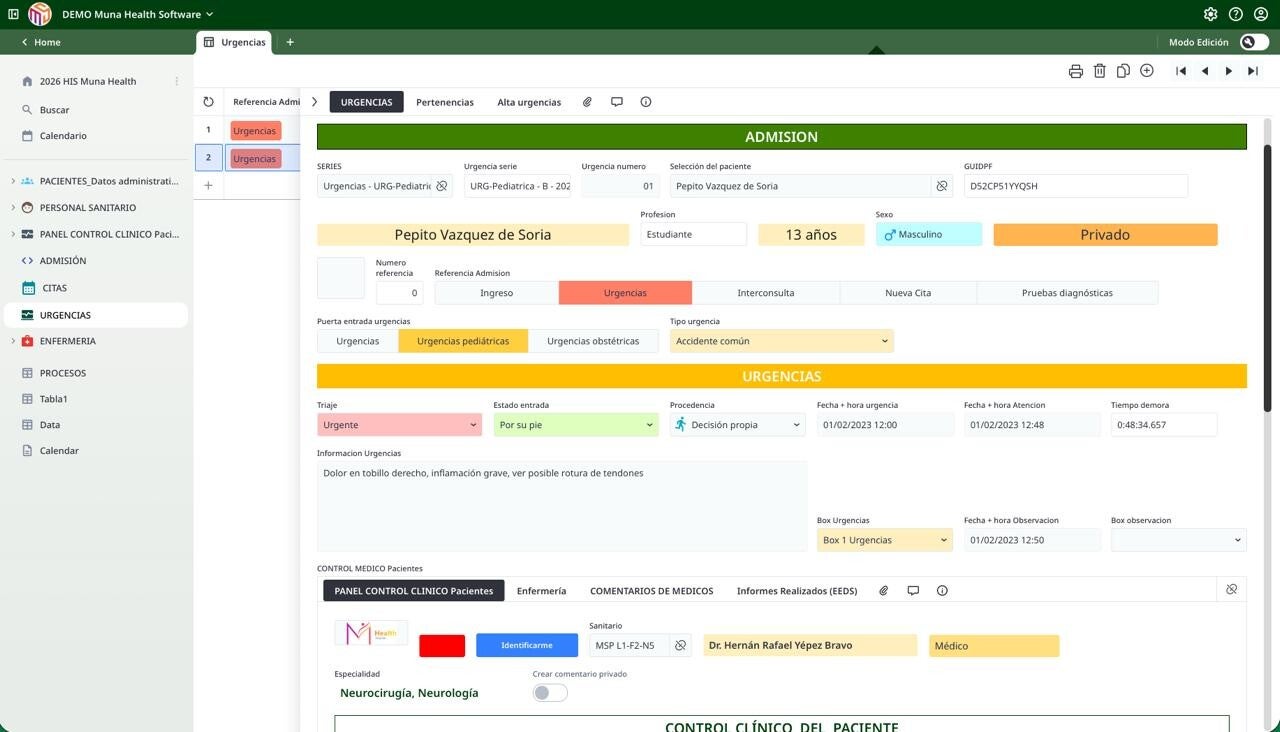The height and width of the screenshot is (732, 1280).
Task: Open the Box Urgencias dropdown
Action: 885,540
